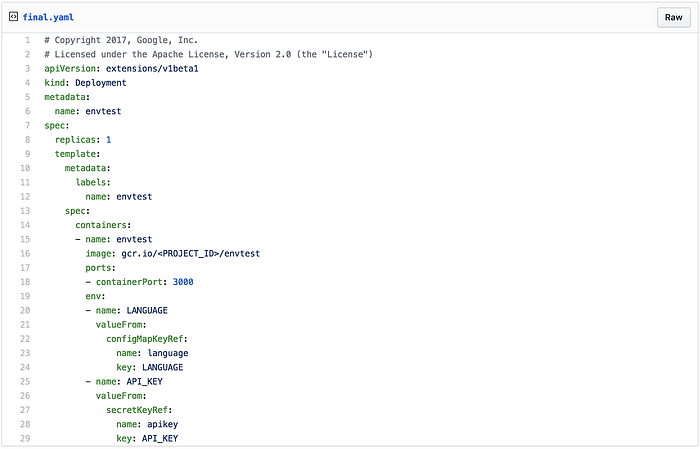700x449 pixels.
Task: Select line number 13
Action: [x=25, y=211]
